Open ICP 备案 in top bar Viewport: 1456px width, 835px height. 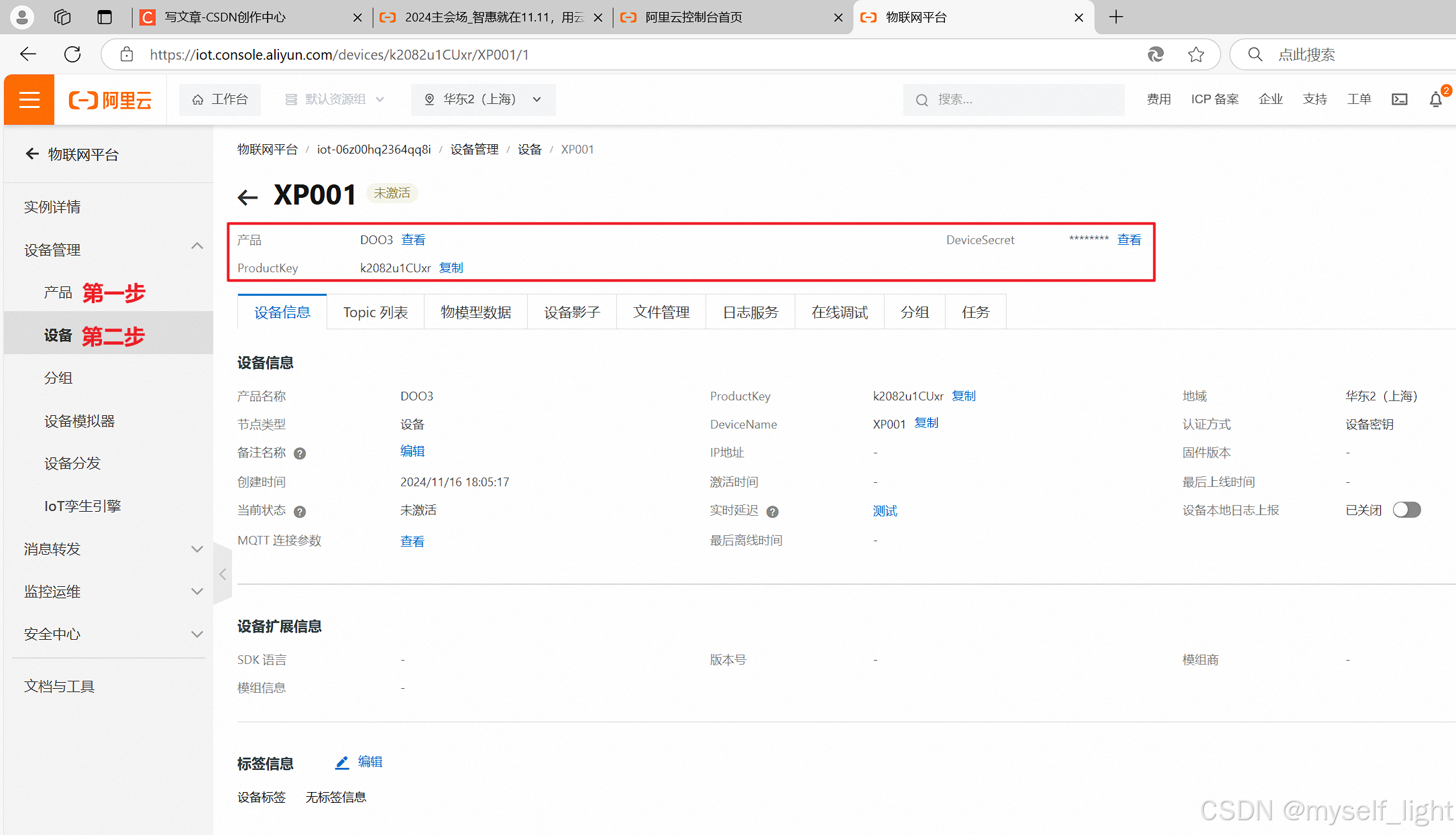1215,99
